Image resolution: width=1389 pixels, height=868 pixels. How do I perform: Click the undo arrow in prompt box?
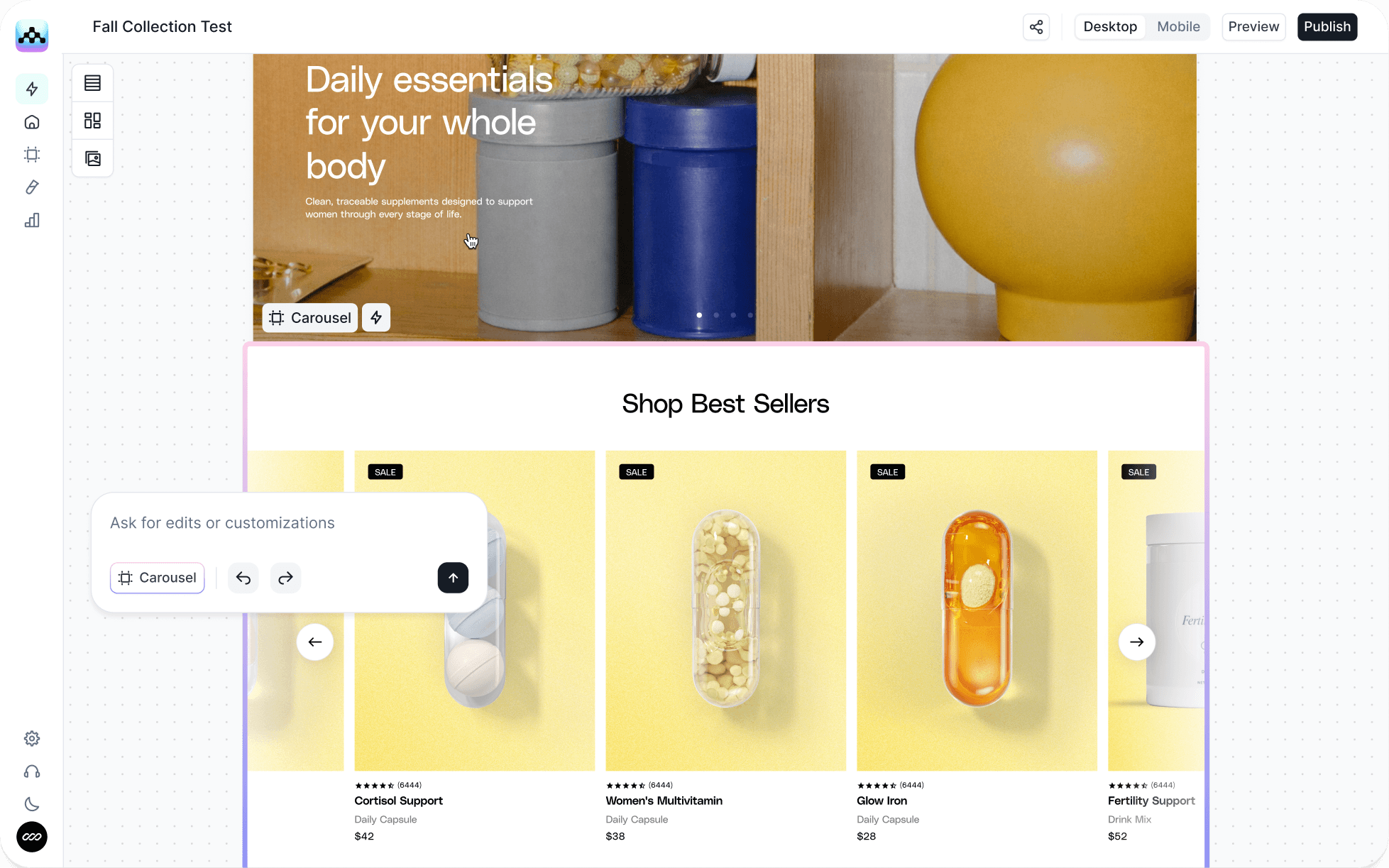pos(243,578)
